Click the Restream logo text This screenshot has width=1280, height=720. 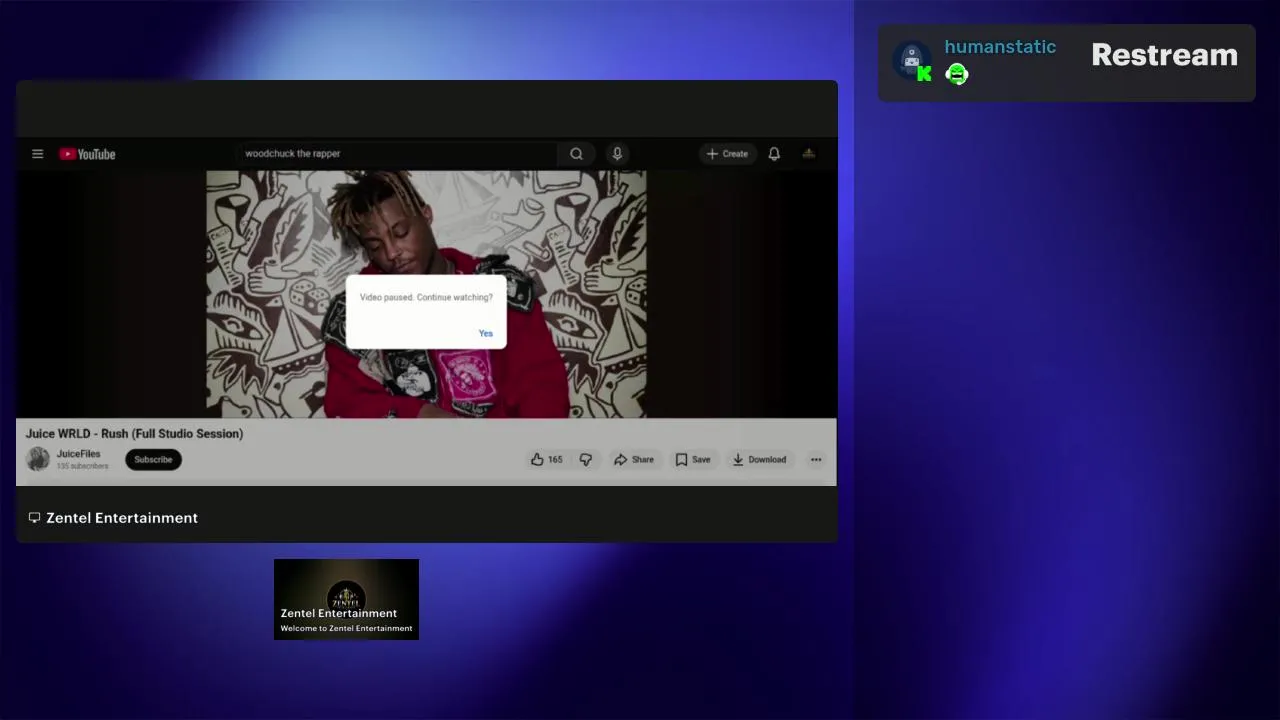click(1164, 55)
